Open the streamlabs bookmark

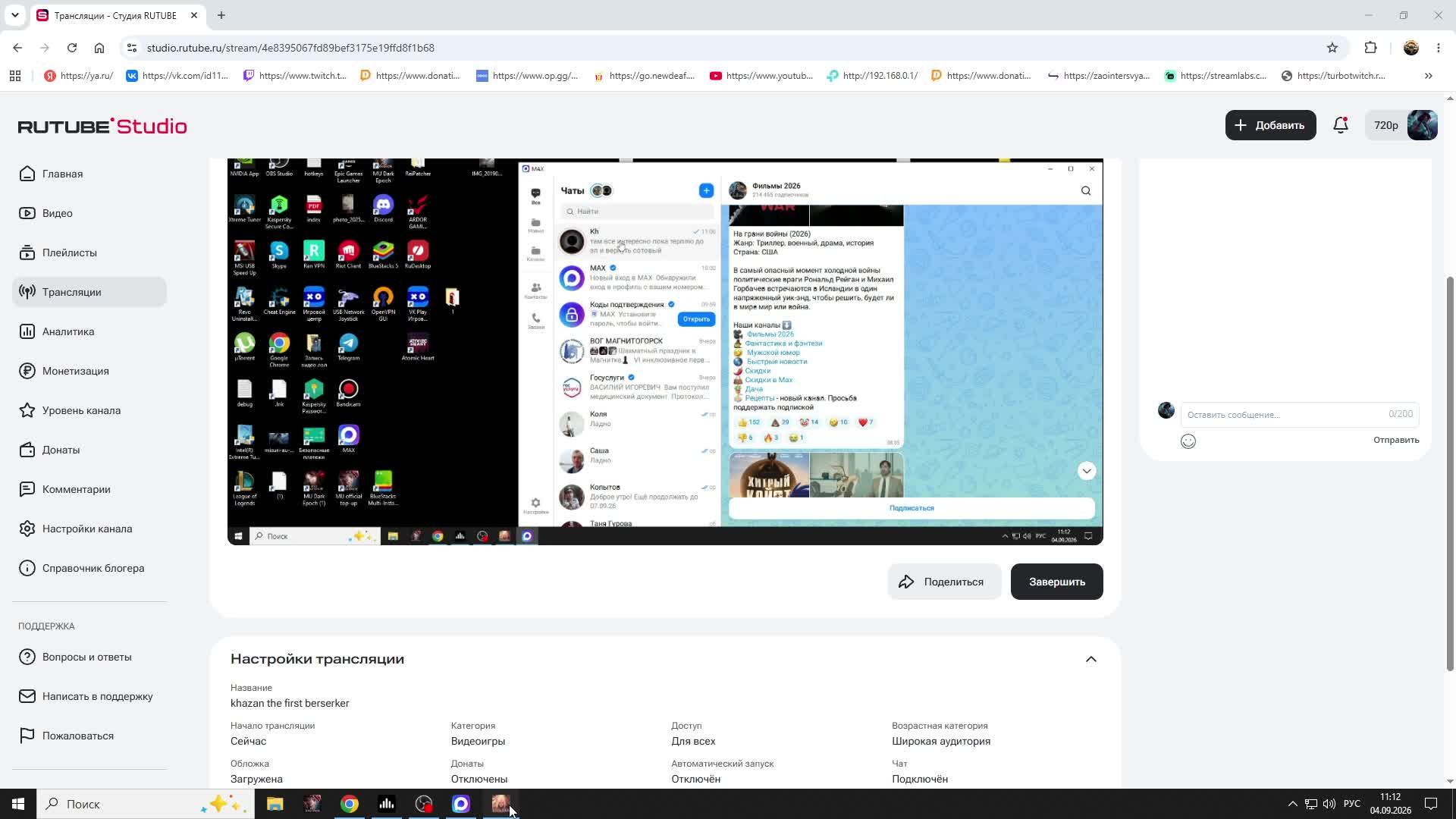[1216, 76]
